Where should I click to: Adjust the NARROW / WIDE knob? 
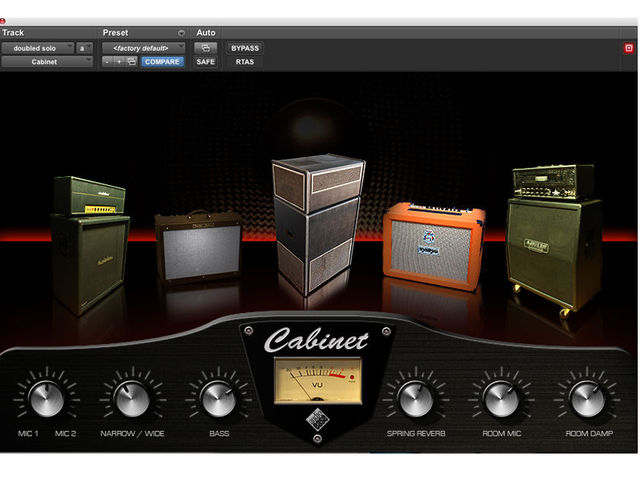click(132, 399)
